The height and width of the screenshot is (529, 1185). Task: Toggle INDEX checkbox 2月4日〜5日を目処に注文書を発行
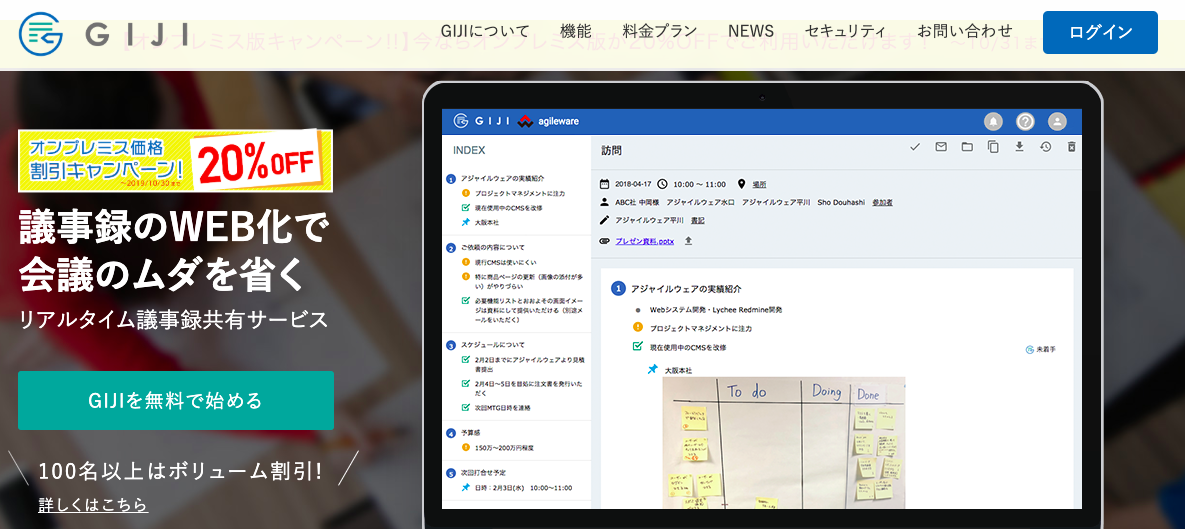(466, 384)
